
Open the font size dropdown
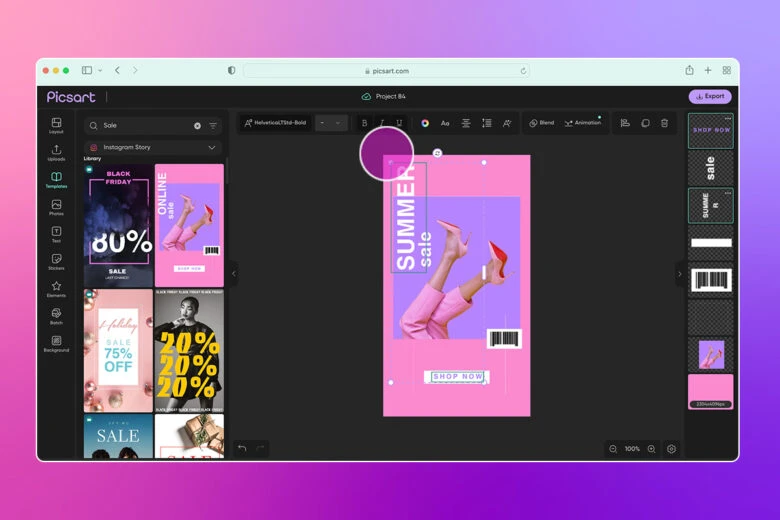tap(331, 123)
